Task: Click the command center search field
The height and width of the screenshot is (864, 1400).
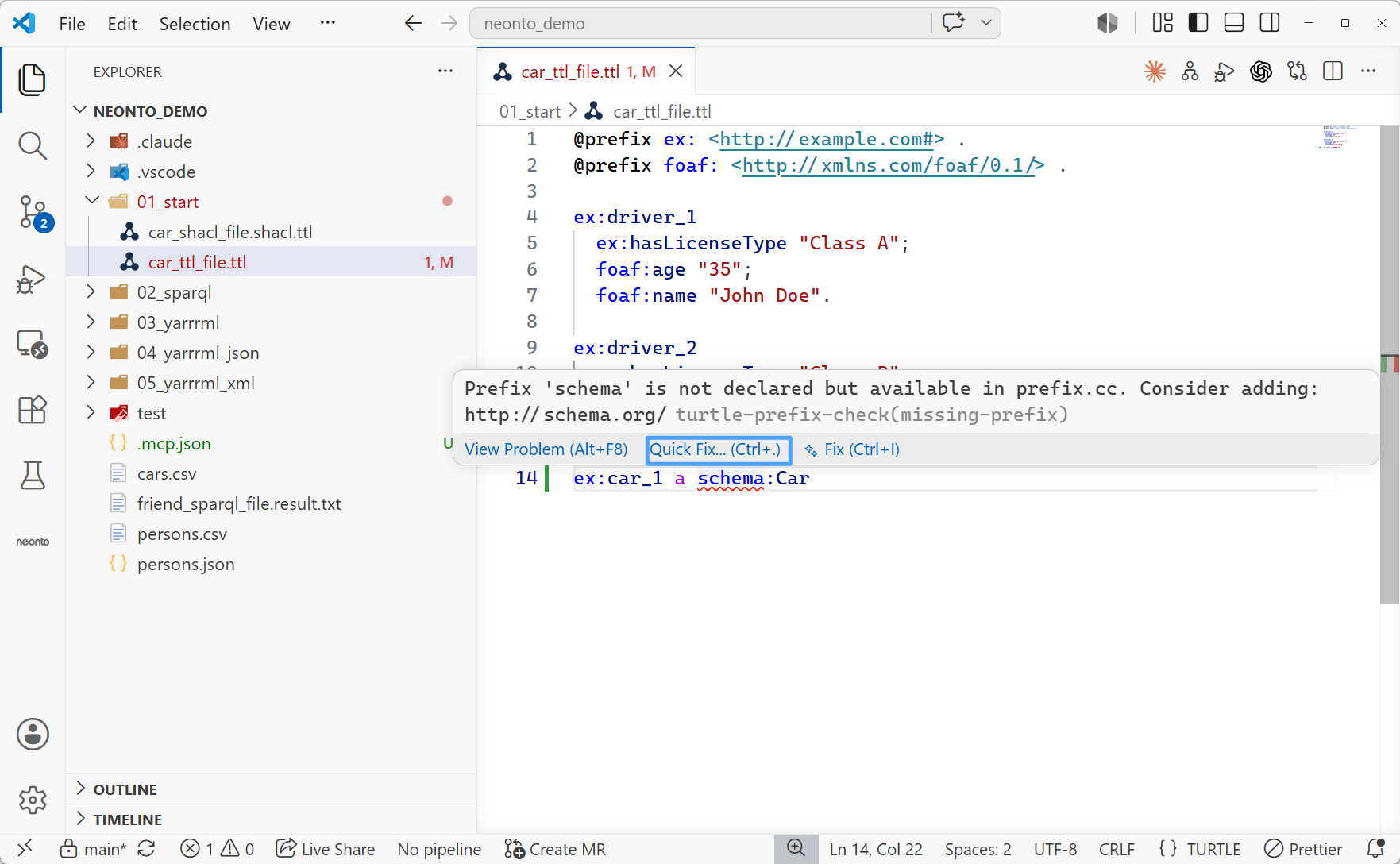Action: pos(700,23)
